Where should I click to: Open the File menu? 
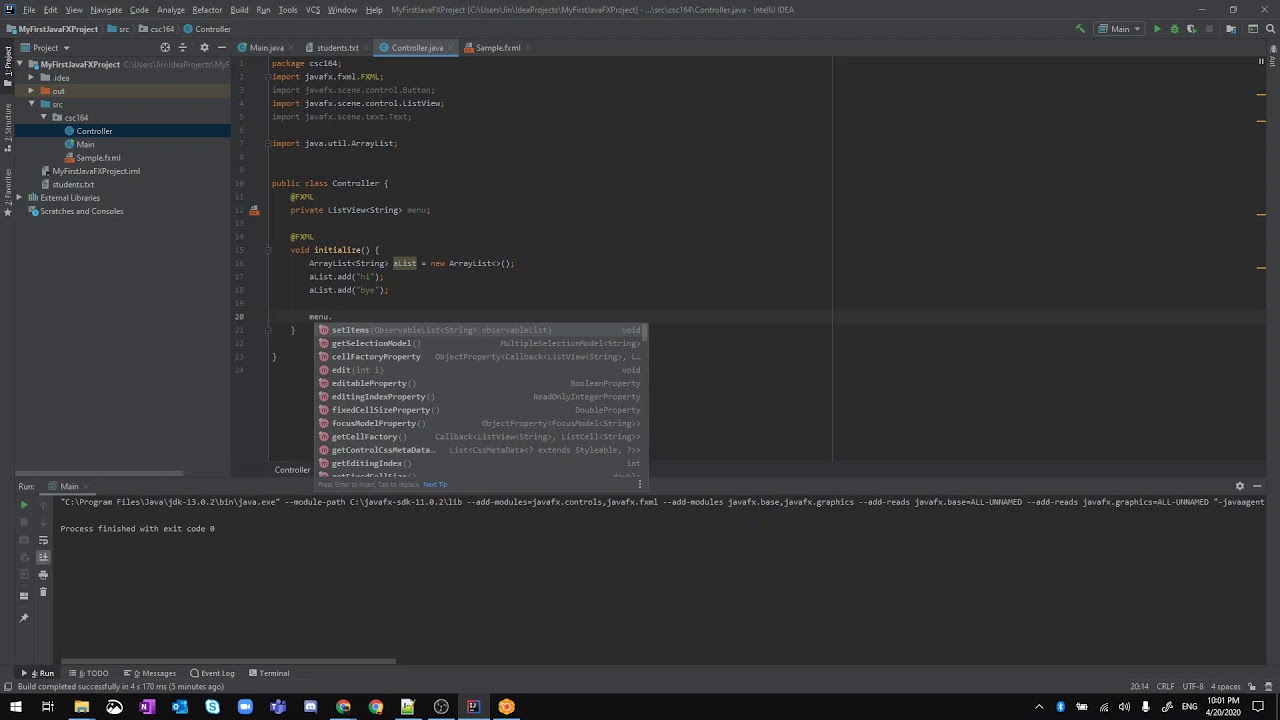[x=29, y=10]
